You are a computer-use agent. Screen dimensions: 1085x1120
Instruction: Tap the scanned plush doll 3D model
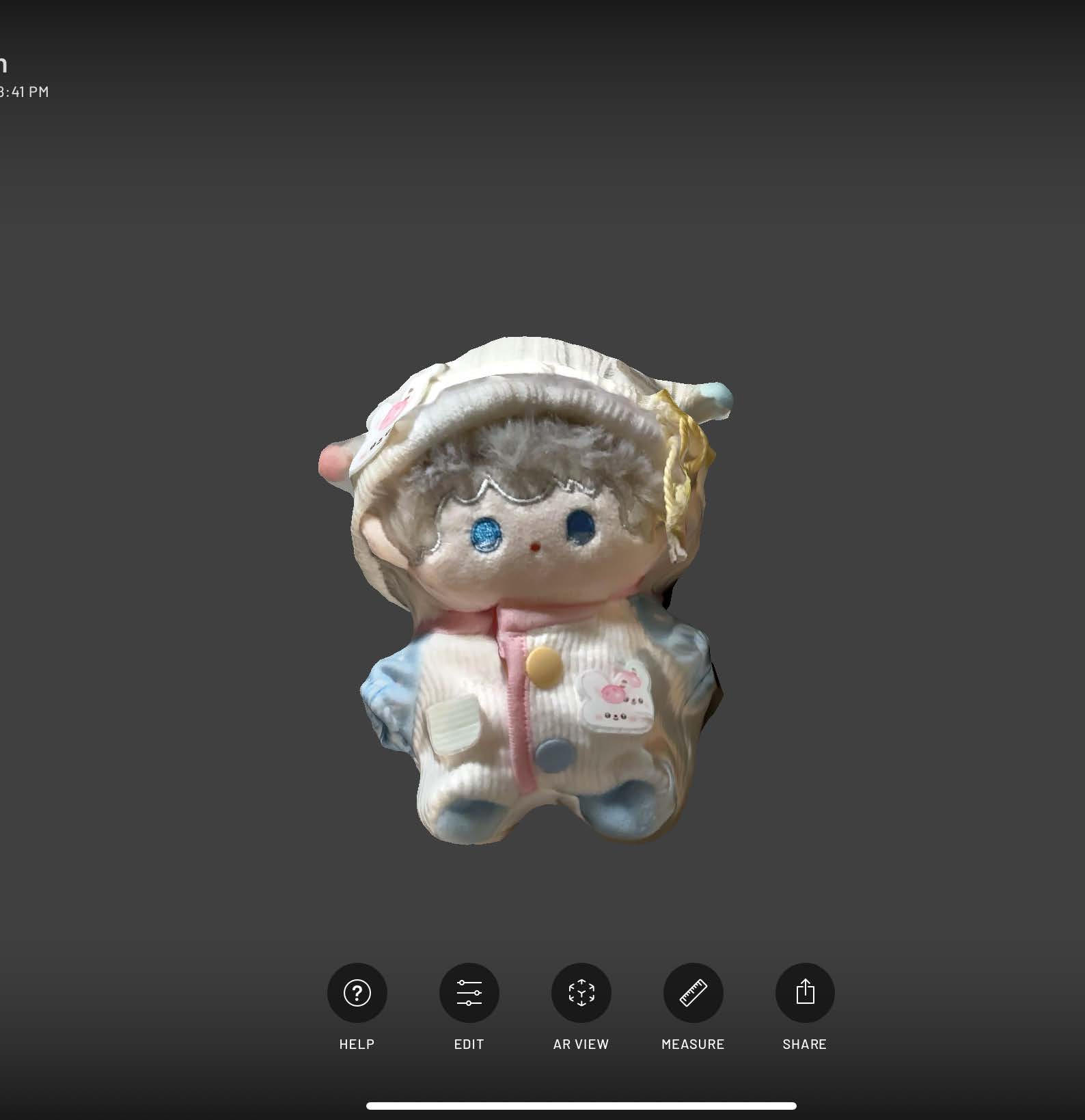(526, 591)
